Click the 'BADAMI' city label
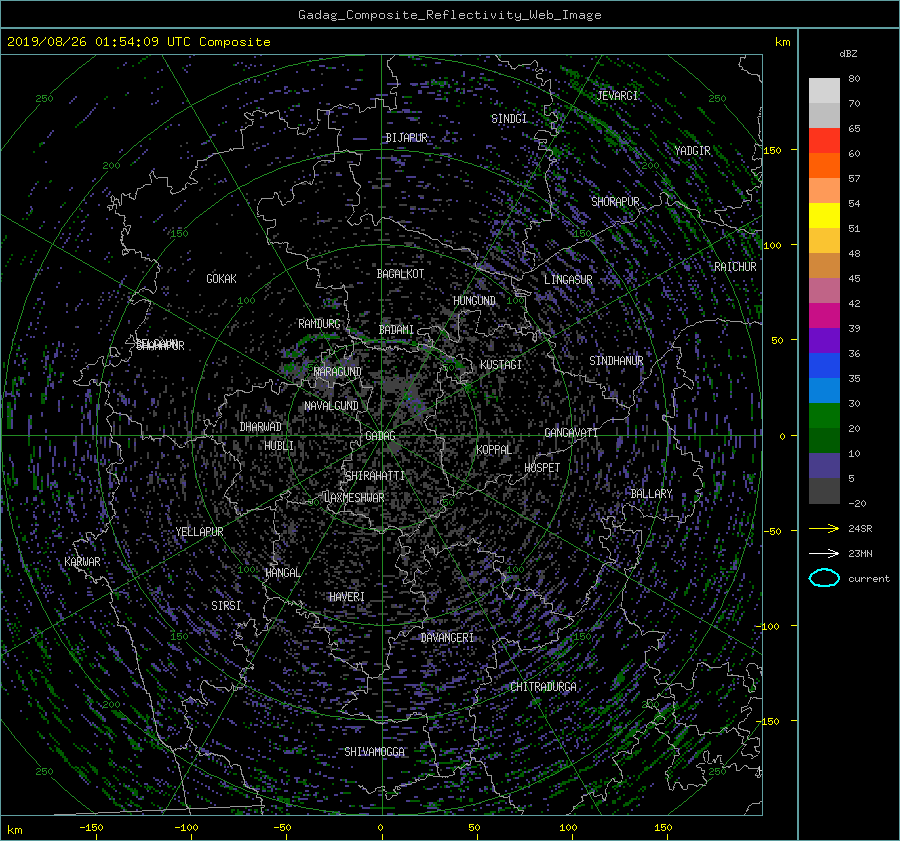 pyautogui.click(x=396, y=330)
